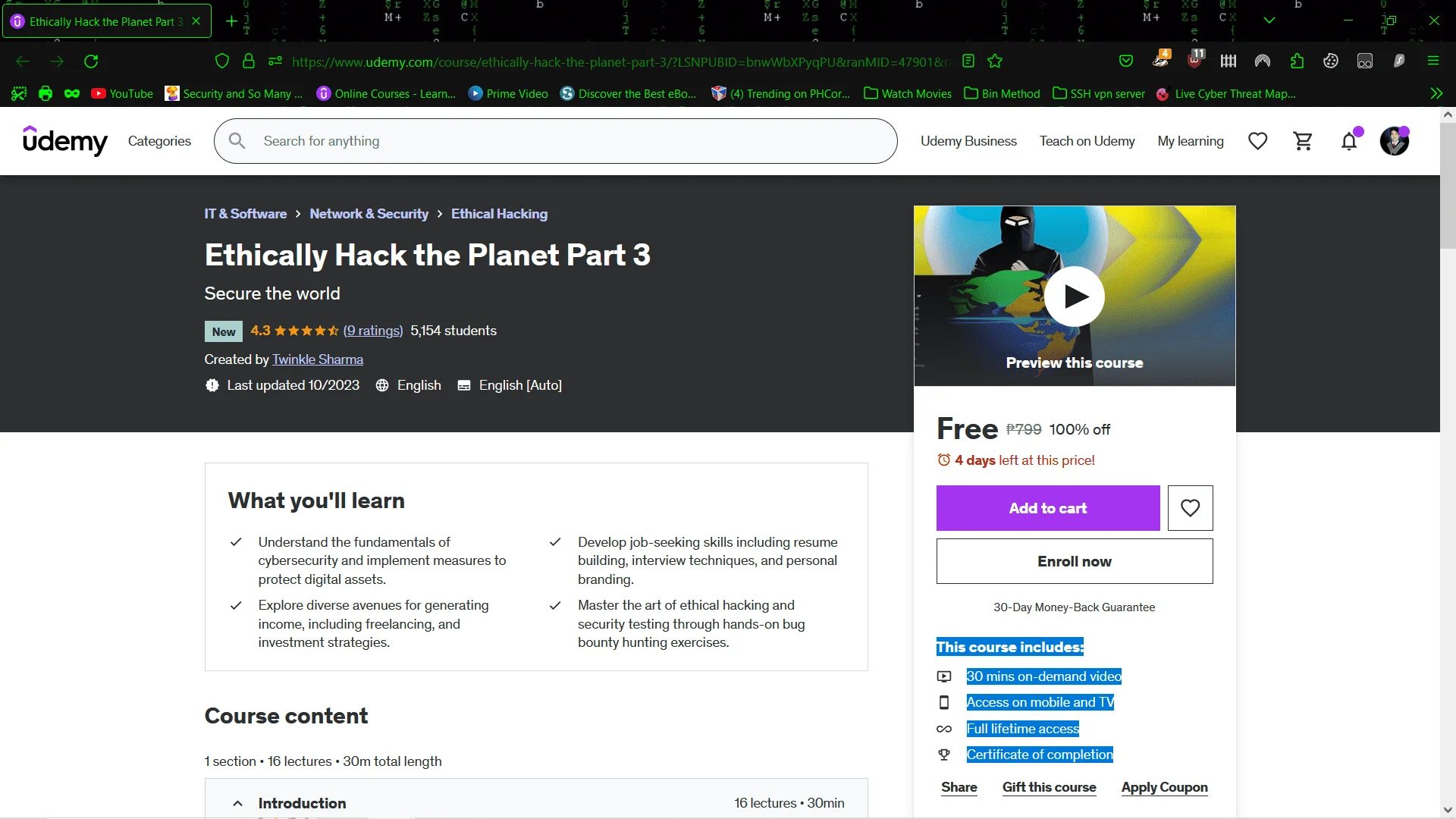The image size is (1456, 819).
Task: Click the green infinity bookmark icon
Action: click(x=72, y=94)
